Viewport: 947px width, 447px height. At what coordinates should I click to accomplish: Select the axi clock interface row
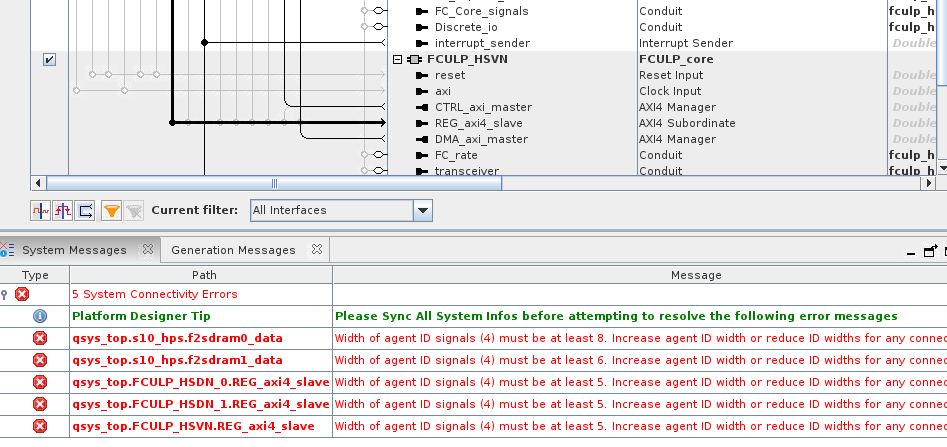pos(443,91)
